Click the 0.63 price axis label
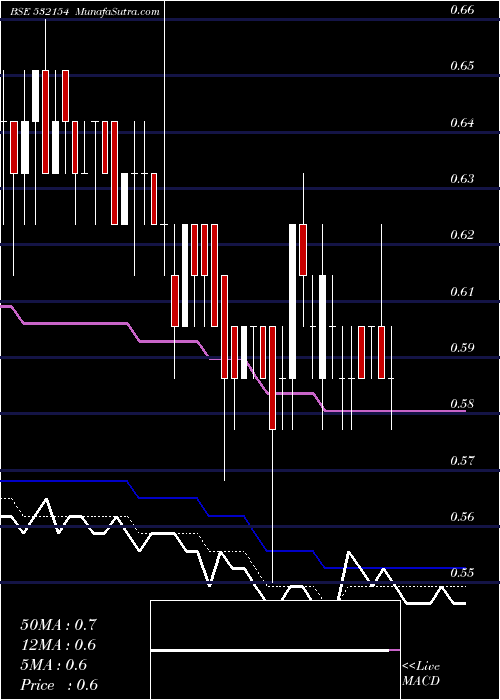Image resolution: width=500 pixels, height=700 pixels. (462, 179)
